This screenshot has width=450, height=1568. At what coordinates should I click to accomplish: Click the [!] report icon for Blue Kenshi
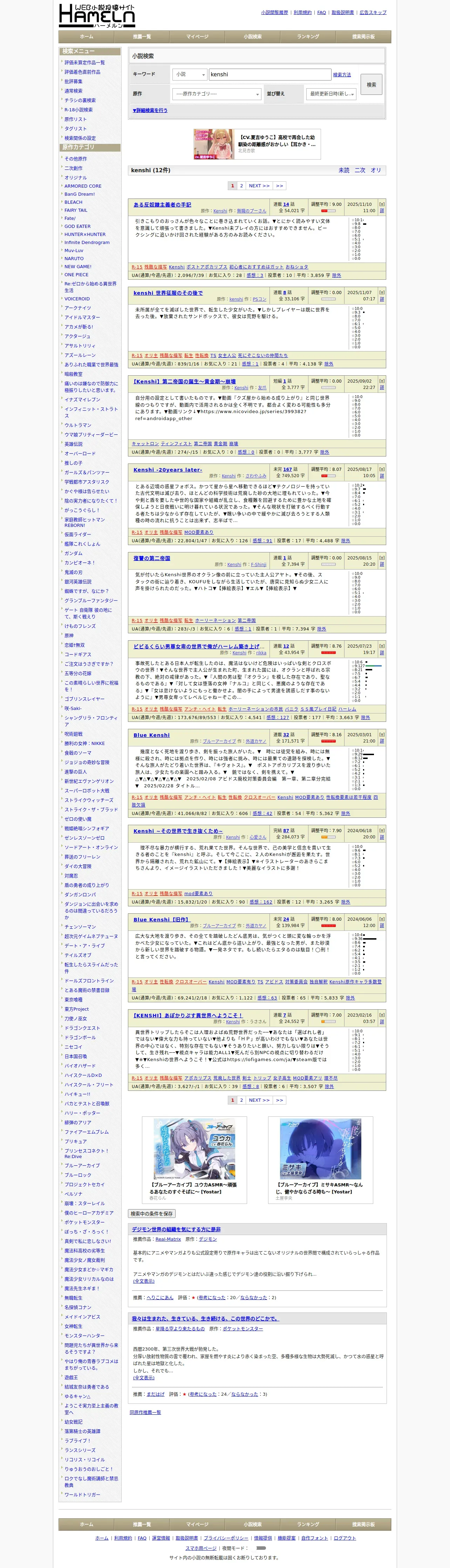pos(382,734)
